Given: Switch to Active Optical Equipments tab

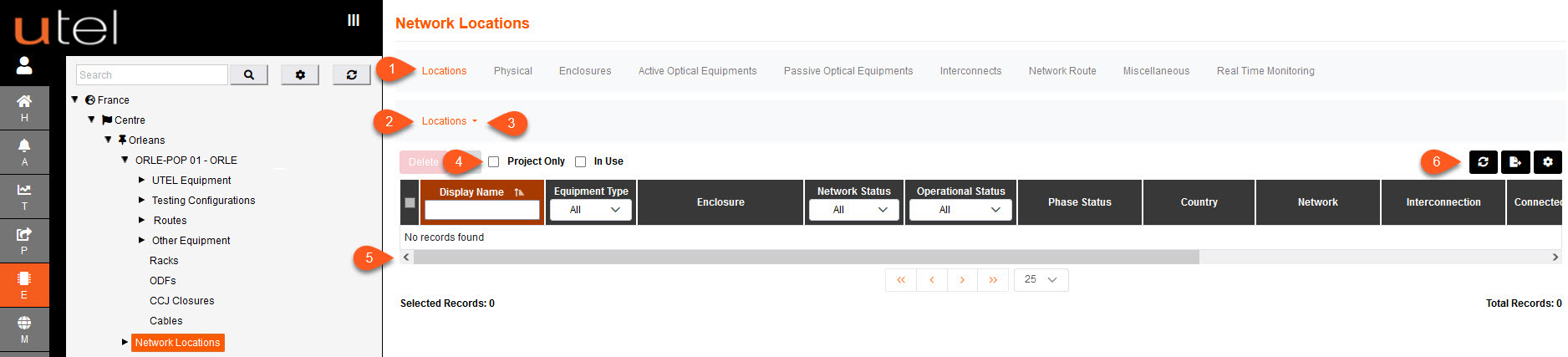Looking at the screenshot, I should click(x=697, y=71).
